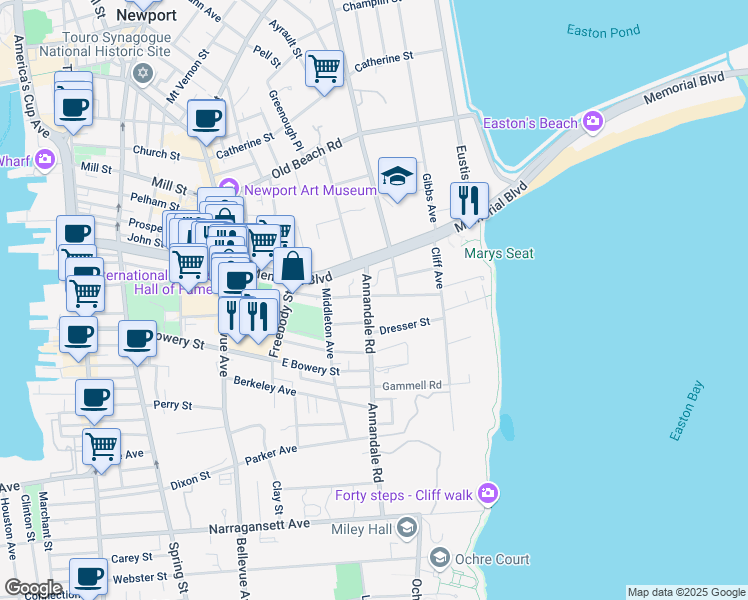748x600 pixels.
Task: Select the coffee cup marker below John St
Action: coord(75,234)
